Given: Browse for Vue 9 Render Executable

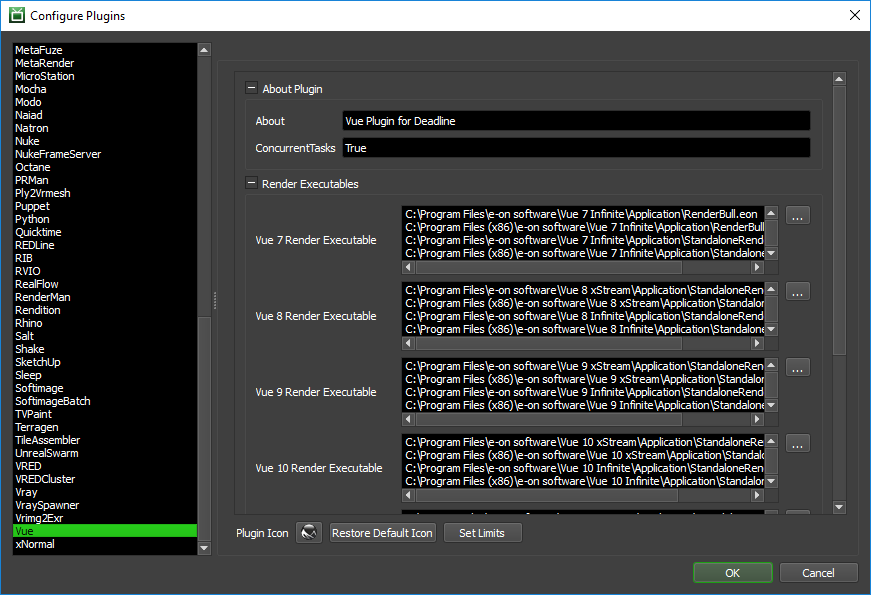Looking at the screenshot, I should click(797, 368).
